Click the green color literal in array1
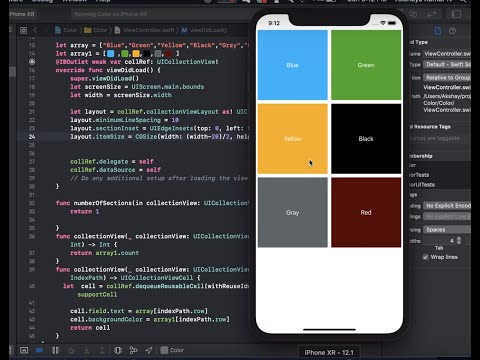This screenshot has height=360, width=480. (x=125, y=53)
